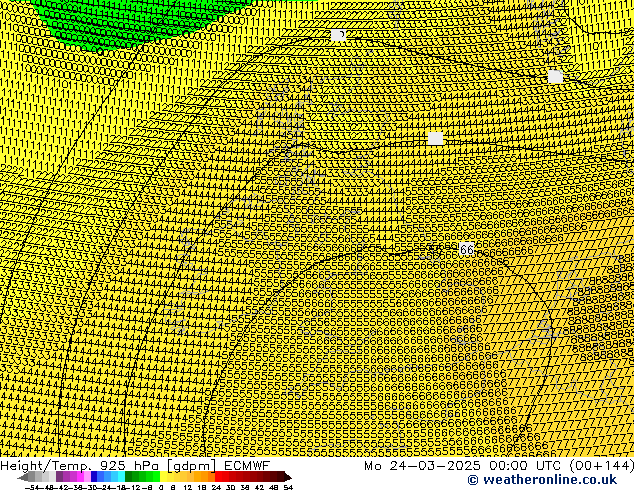Click the 'Mo 24-03-2025 00:00 UTC (00+144)' timestamp
This screenshot has height=490, width=634.
499,466
